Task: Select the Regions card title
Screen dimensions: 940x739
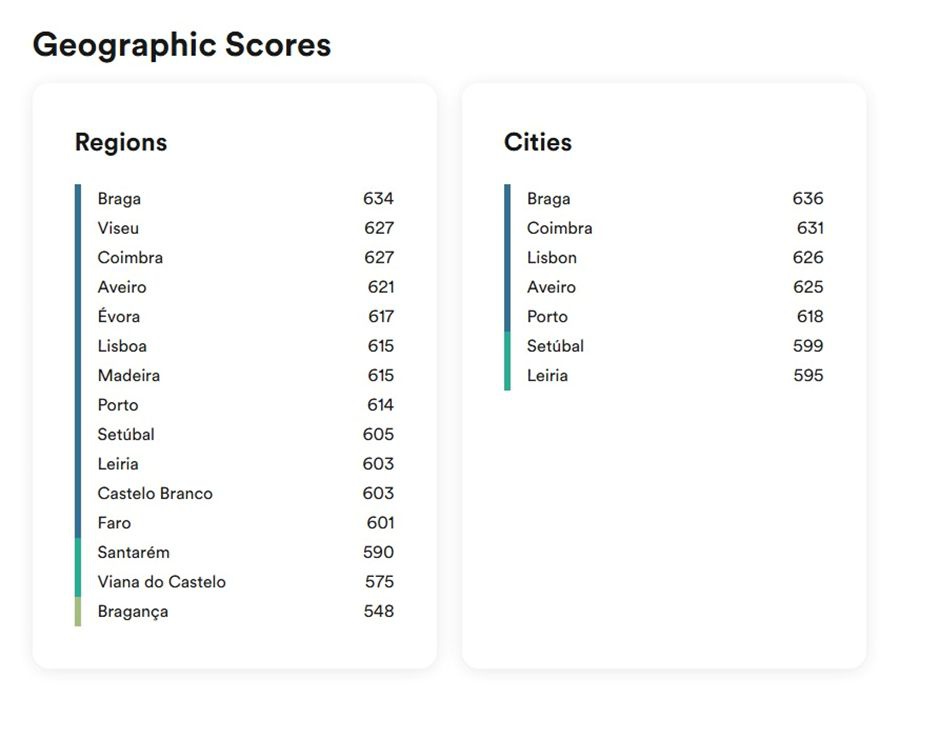Action: pos(121,142)
